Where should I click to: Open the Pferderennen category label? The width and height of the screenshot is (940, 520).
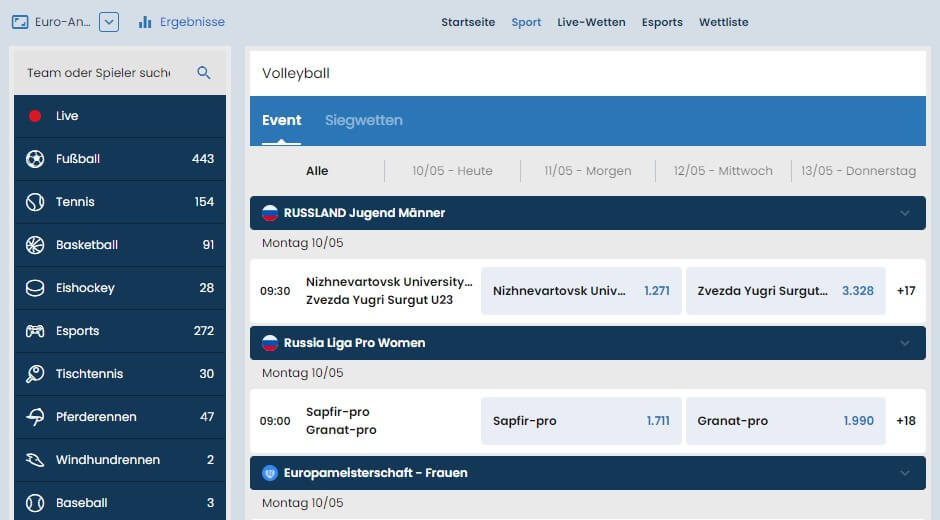[96, 417]
